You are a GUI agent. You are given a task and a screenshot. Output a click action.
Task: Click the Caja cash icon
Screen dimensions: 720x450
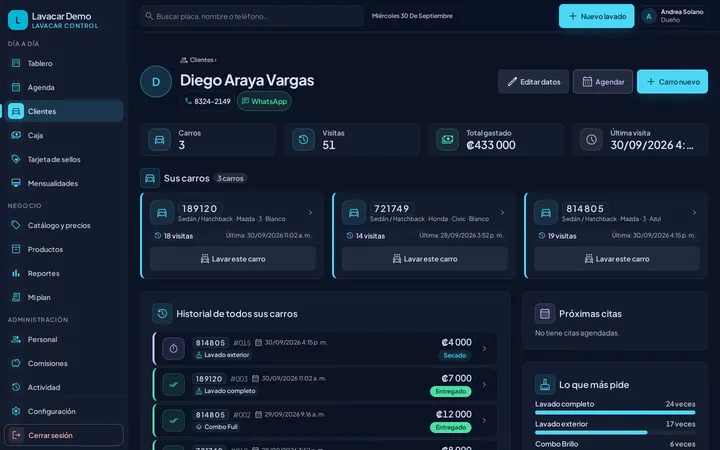click(16, 135)
